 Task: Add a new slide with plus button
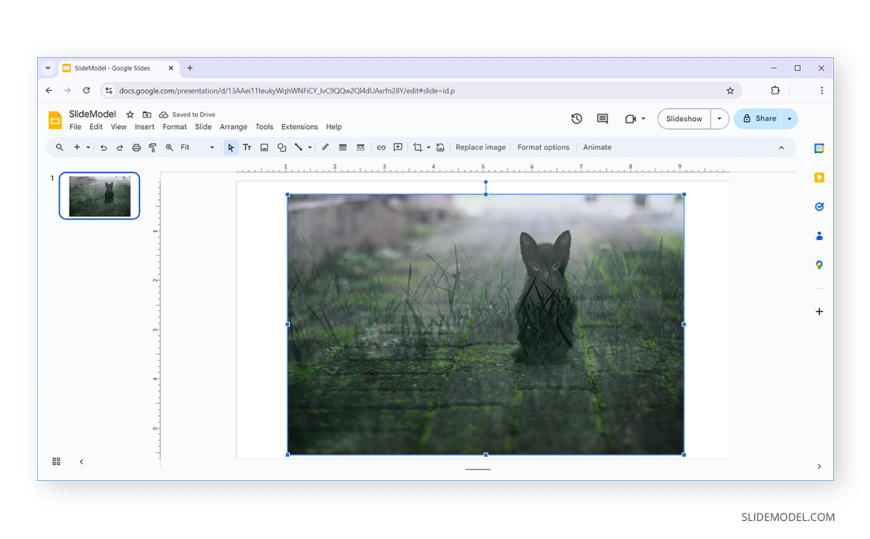point(77,148)
